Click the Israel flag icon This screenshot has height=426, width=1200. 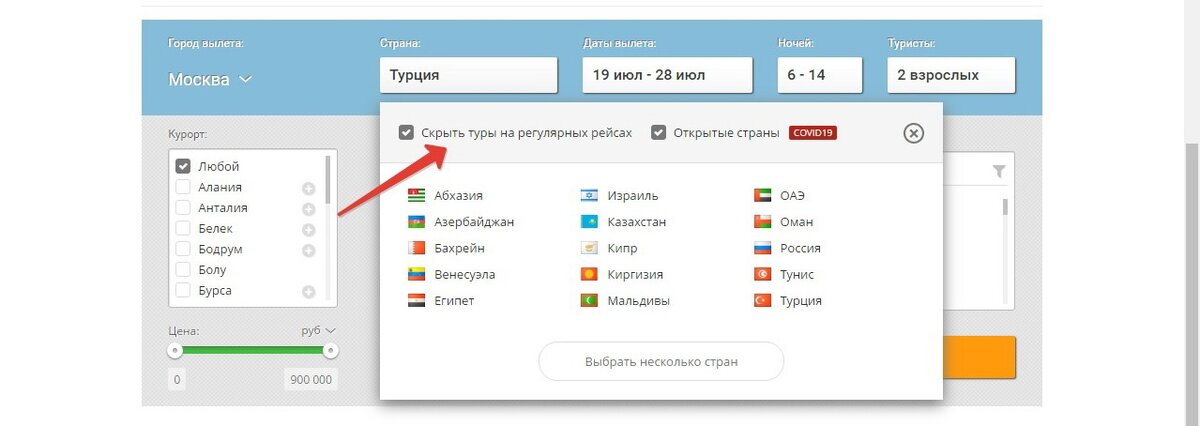(589, 196)
